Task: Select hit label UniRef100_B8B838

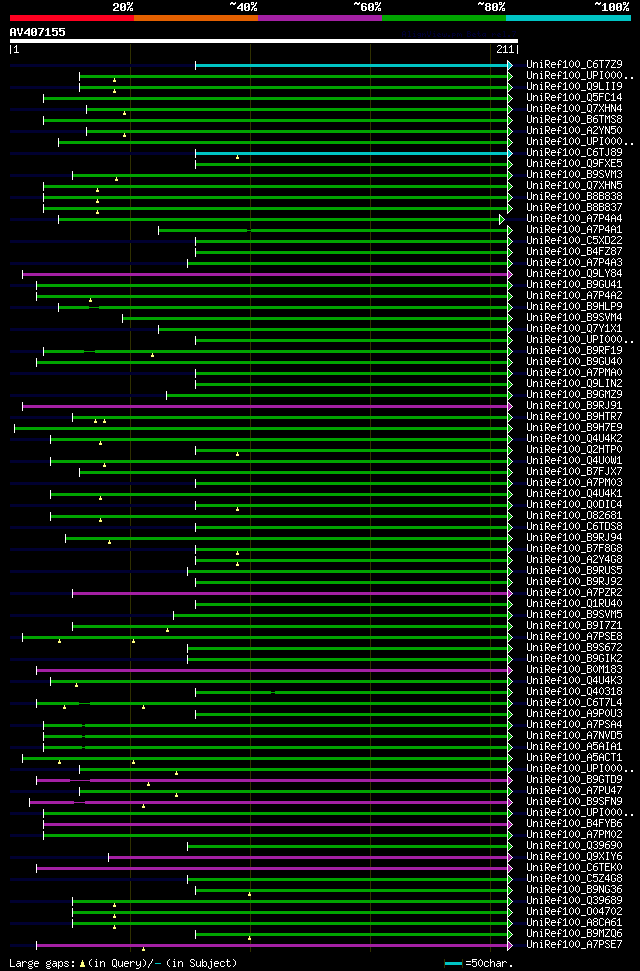Action: (x=574, y=196)
